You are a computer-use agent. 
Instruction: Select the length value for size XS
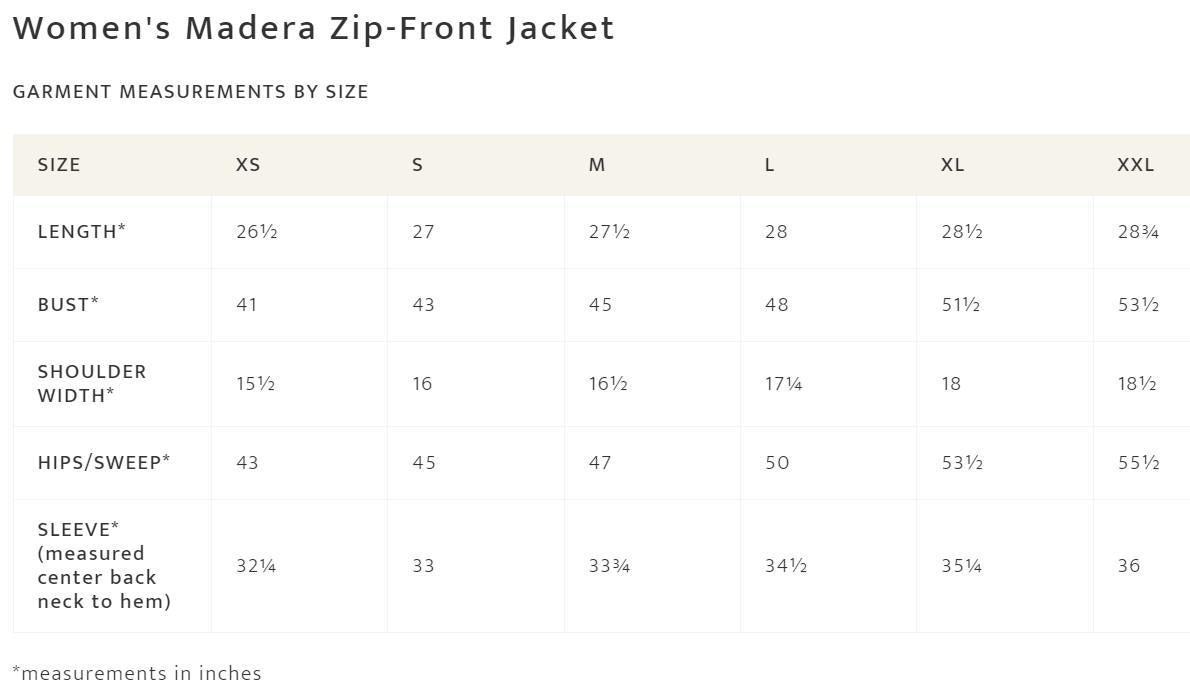pos(256,232)
